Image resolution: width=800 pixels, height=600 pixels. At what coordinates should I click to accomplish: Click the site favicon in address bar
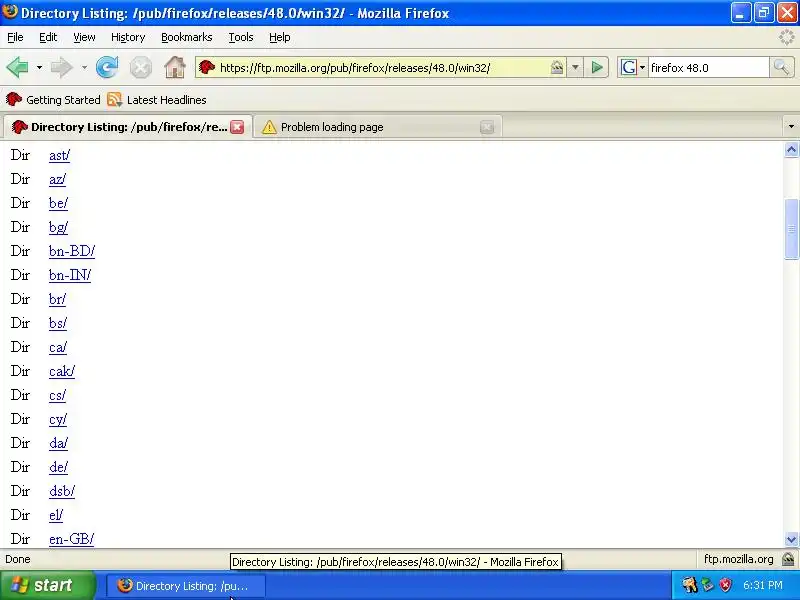tap(207, 67)
